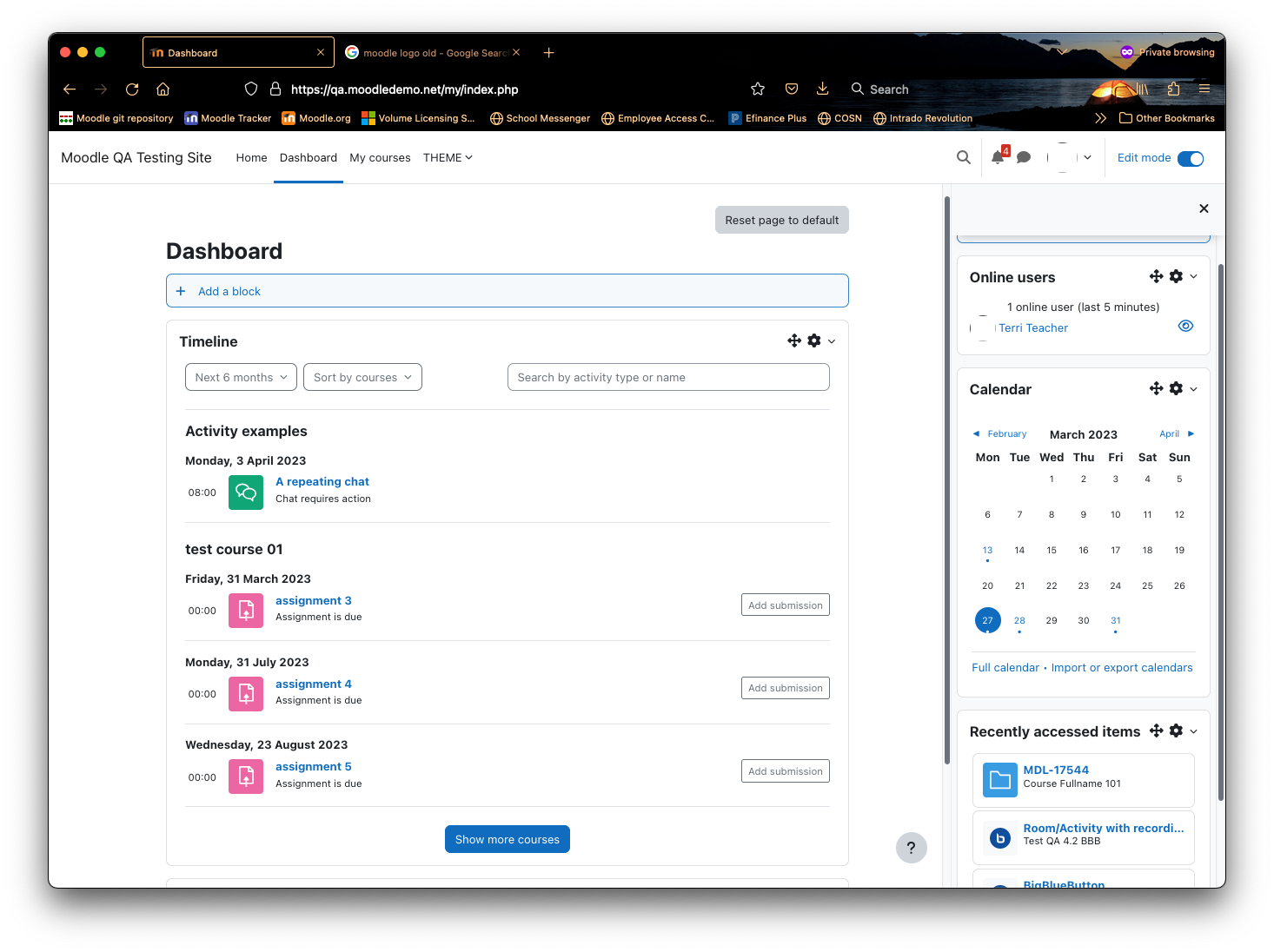Click the assignment 5 activity icon
The image size is (1274, 952).
click(x=246, y=777)
